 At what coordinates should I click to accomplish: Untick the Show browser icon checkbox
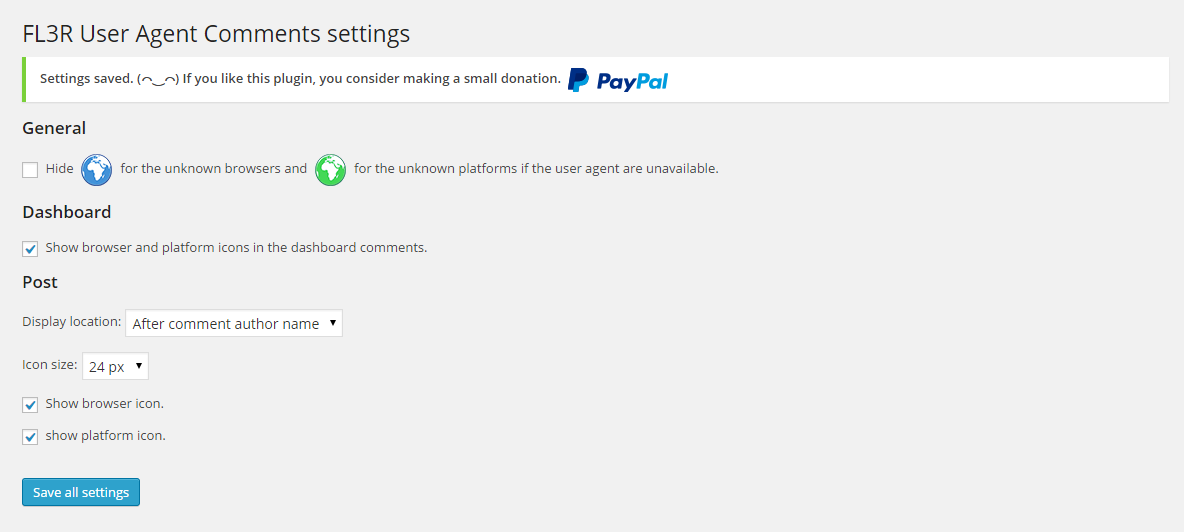pyautogui.click(x=30, y=405)
